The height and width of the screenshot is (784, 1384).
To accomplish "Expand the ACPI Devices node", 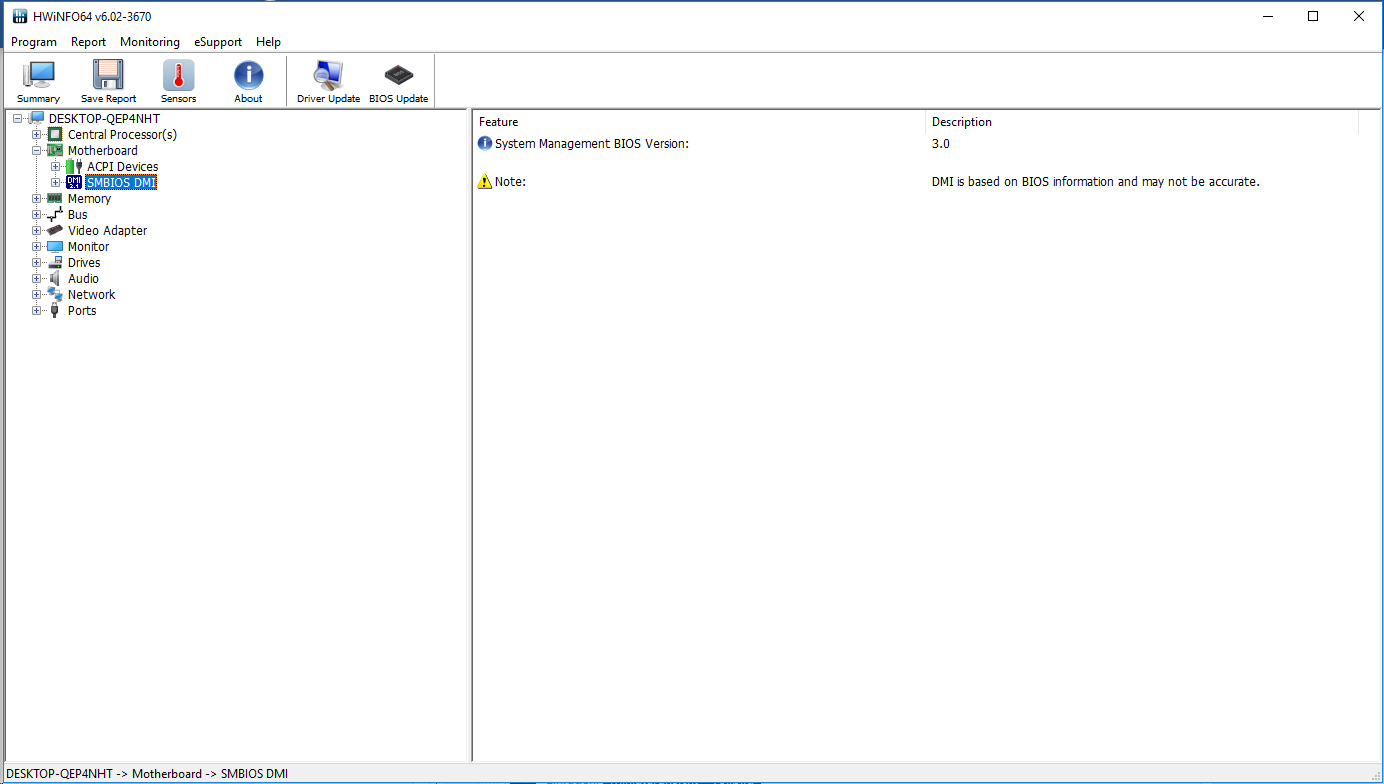I will 56,167.
